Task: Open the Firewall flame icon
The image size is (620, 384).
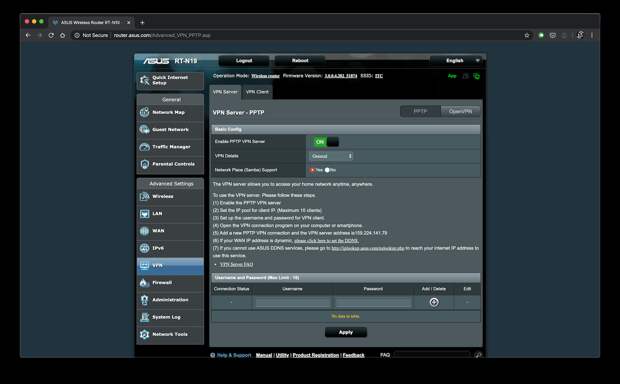Action: 144,282
